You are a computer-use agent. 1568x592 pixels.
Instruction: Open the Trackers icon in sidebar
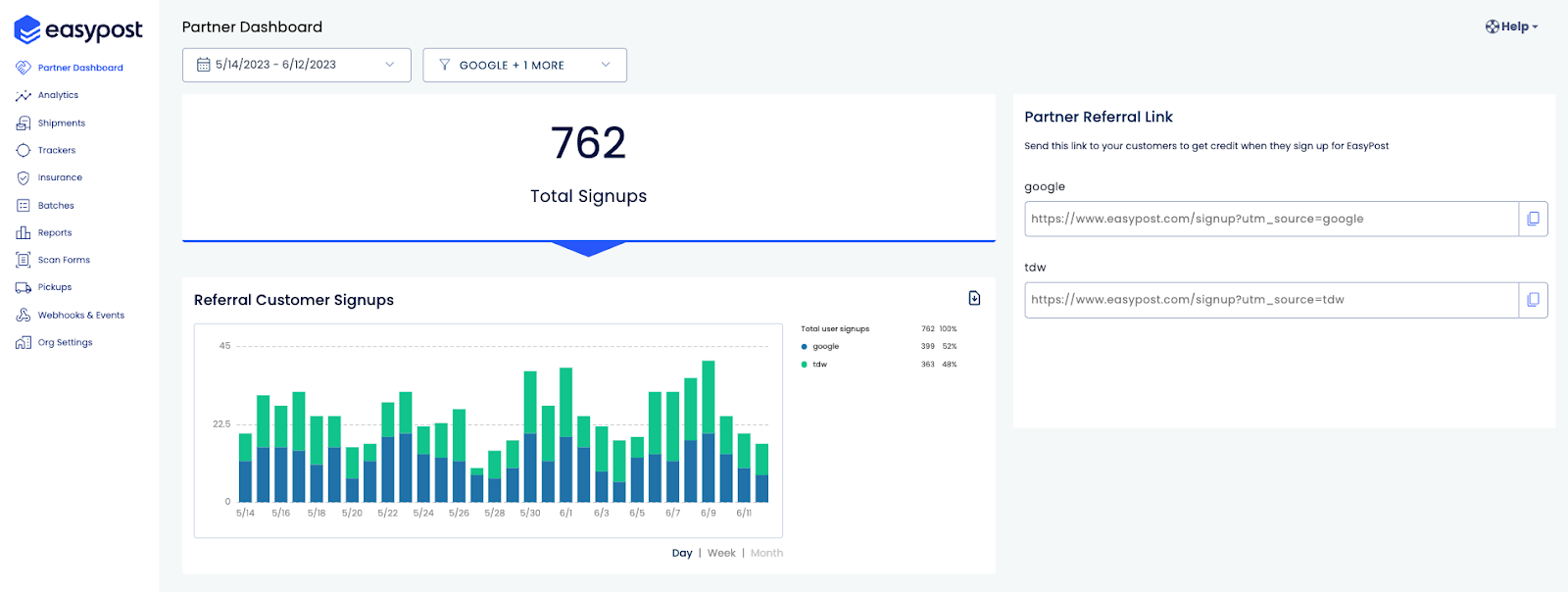click(x=24, y=151)
